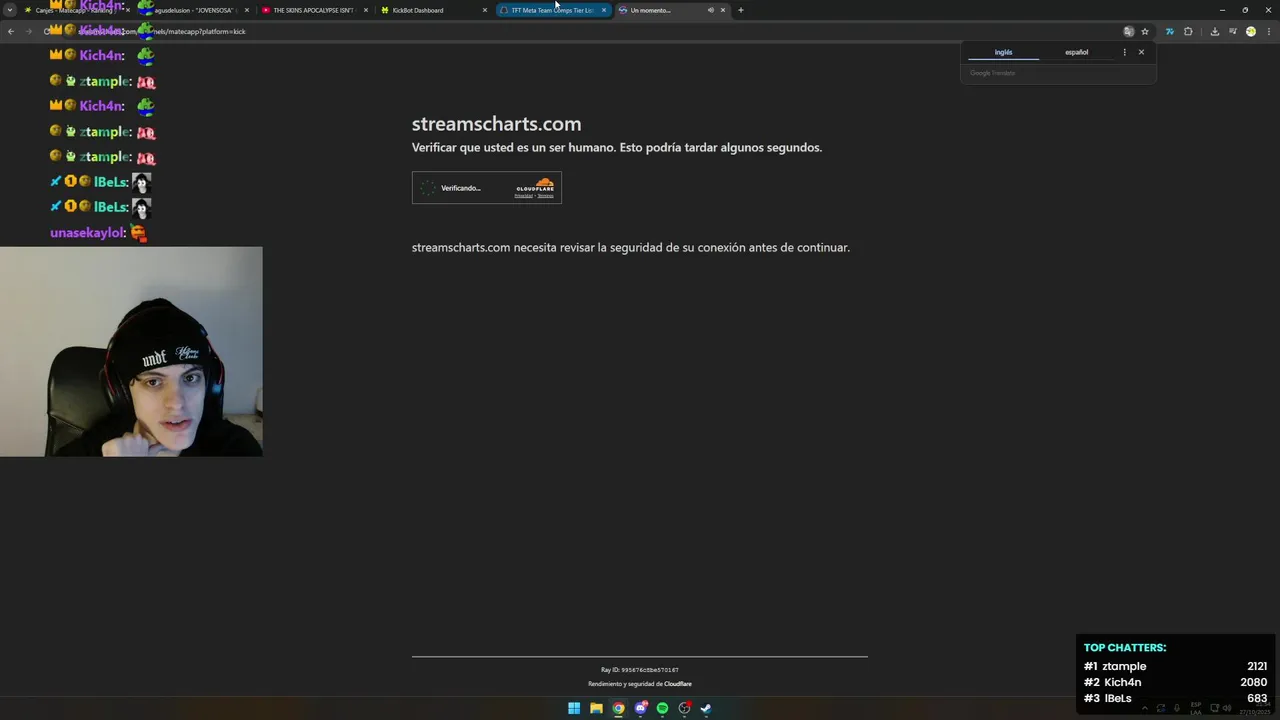Screen dimensions: 1280x720
Task: Bookmark this page with the star icon
Action: 1145,31
